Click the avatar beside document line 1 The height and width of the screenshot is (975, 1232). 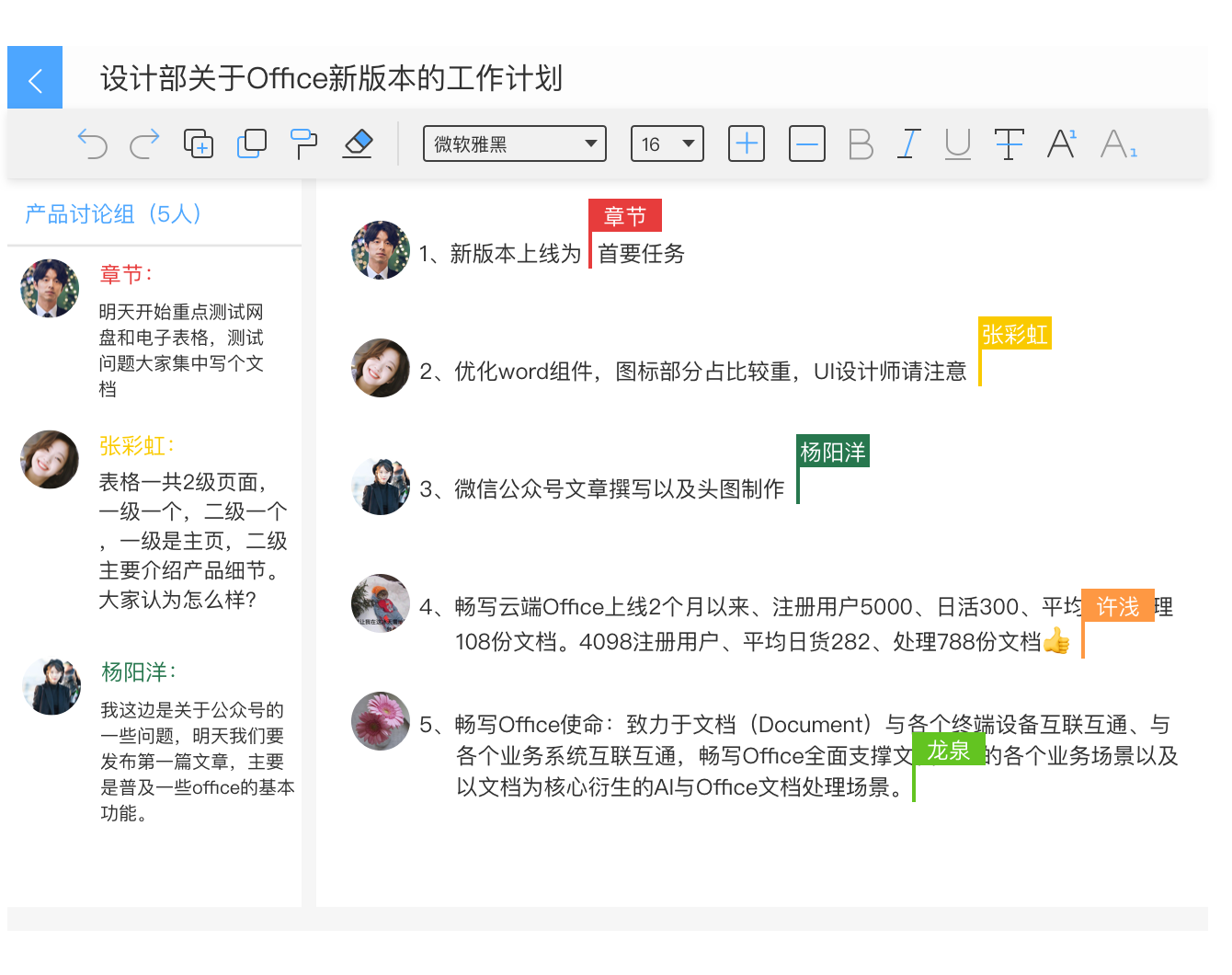[x=381, y=249]
